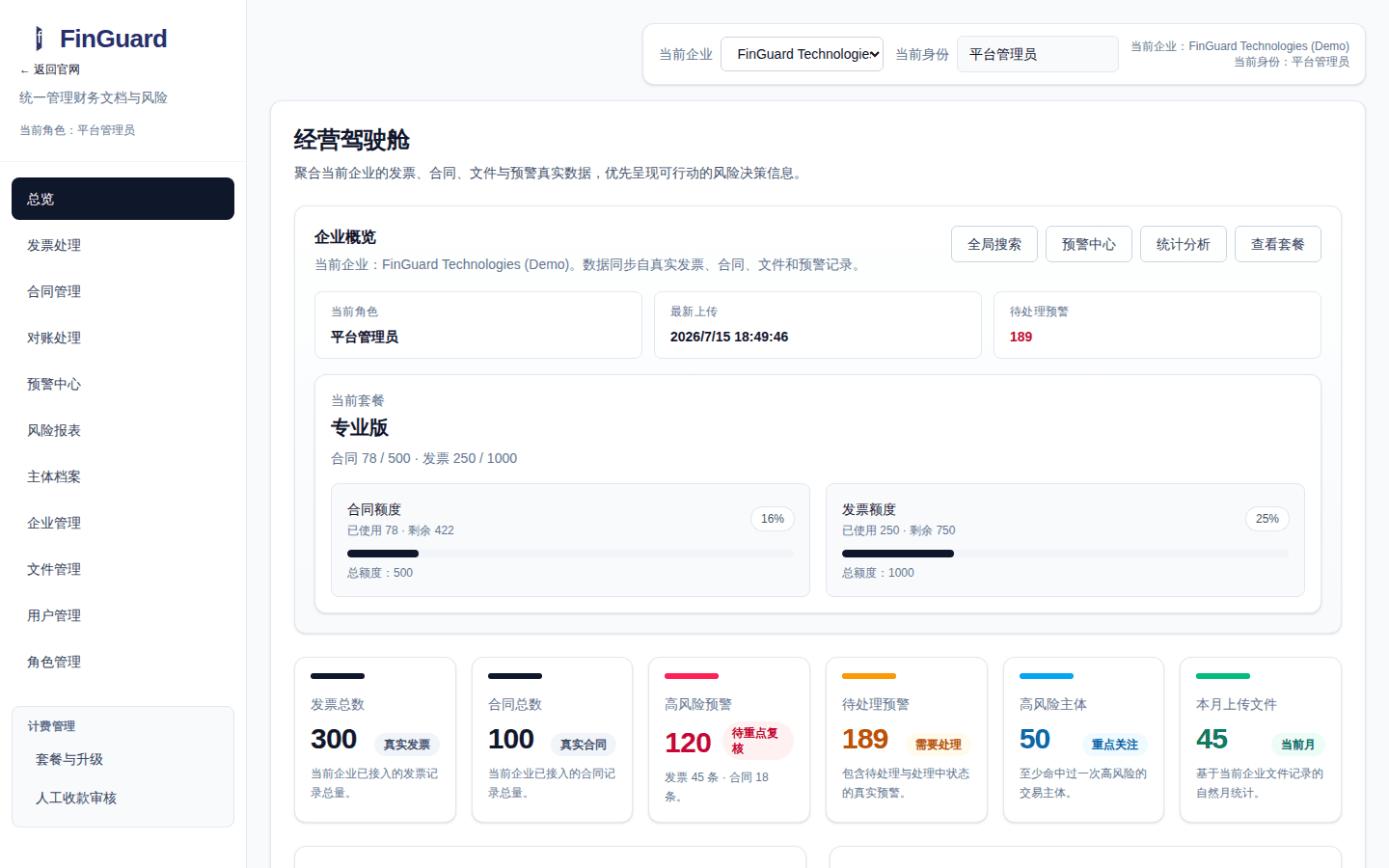
Task: Click the 总额度：1000 text
Action: (878, 573)
